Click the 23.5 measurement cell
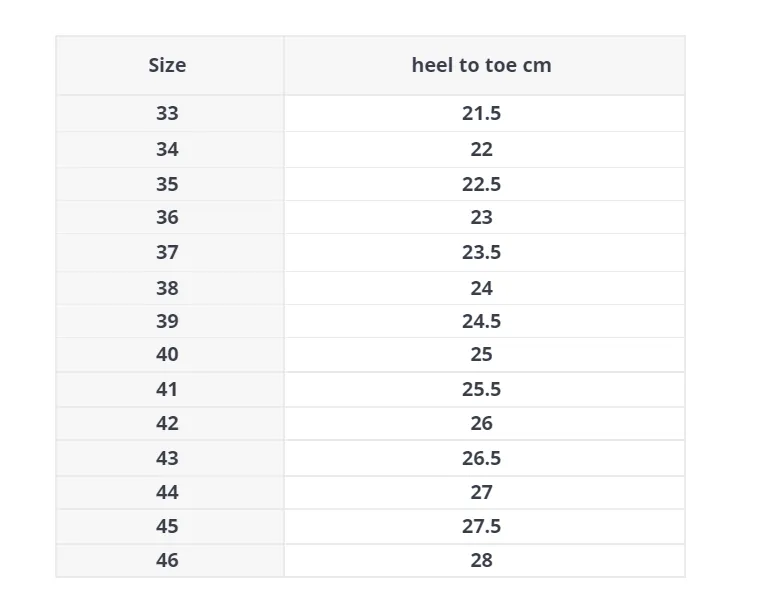Image resolution: width=783 pixels, height=593 pixels. point(481,252)
